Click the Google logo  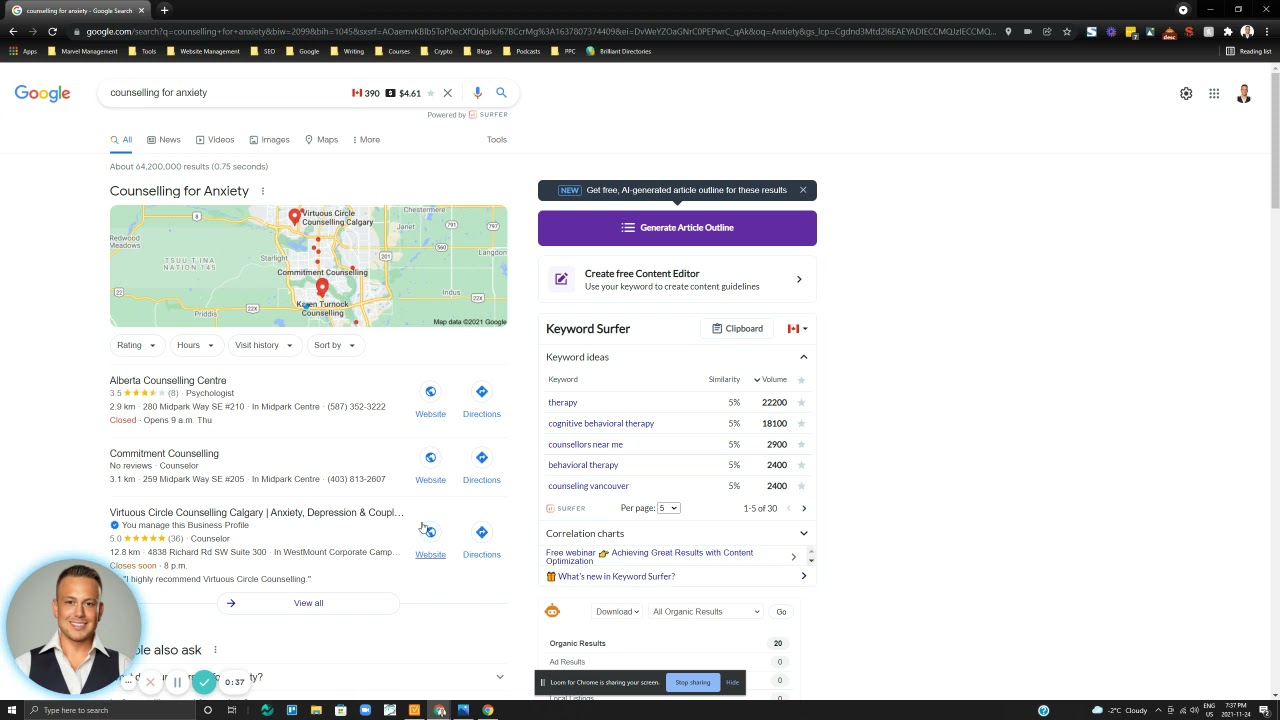[42, 93]
